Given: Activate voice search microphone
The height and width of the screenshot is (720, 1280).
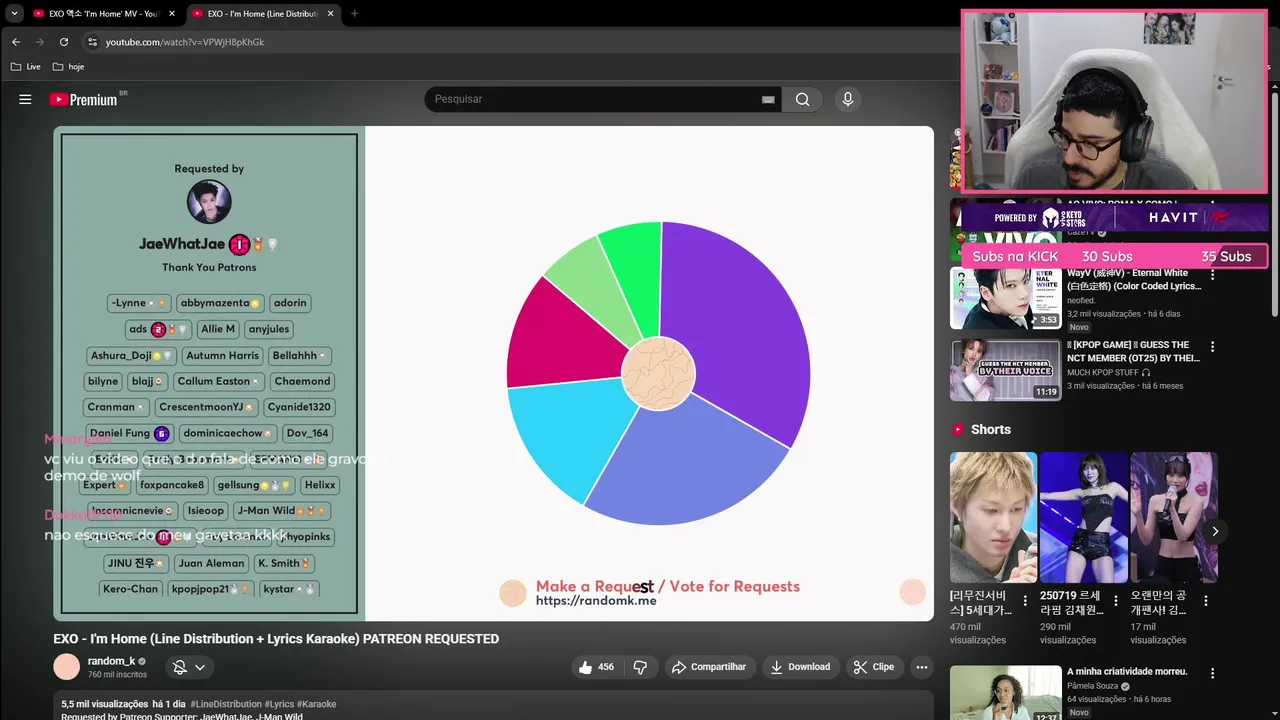Looking at the screenshot, I should coord(847,99).
